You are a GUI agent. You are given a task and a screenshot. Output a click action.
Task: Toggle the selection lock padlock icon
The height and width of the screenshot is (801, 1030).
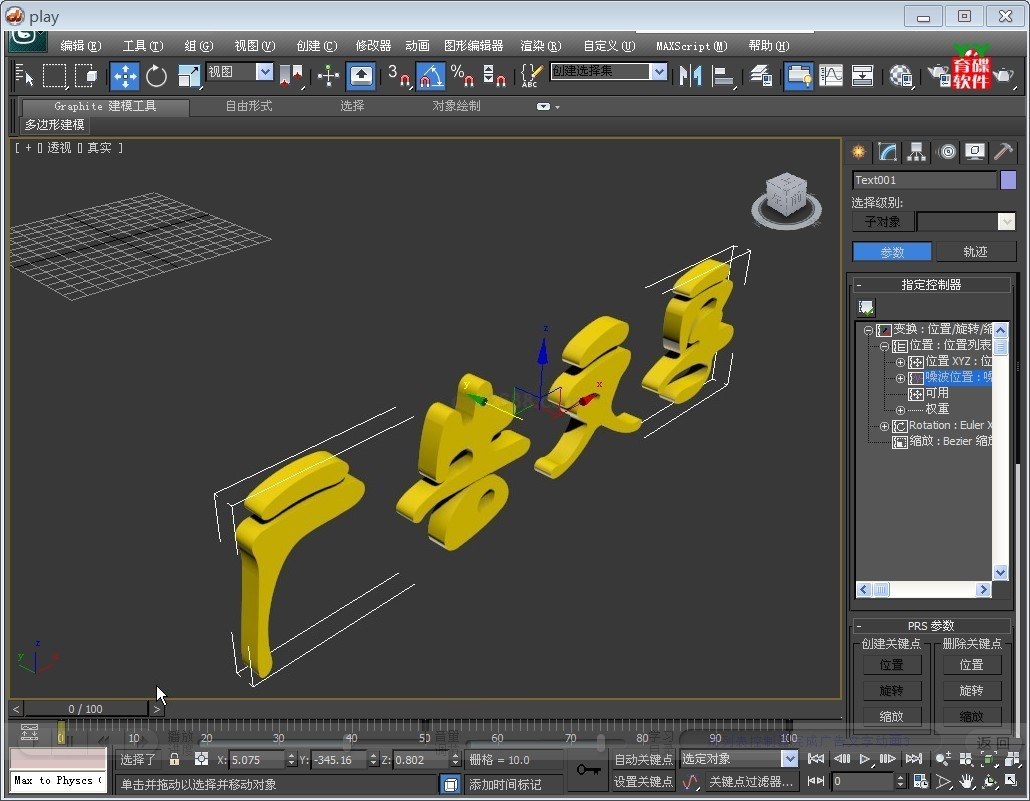click(175, 760)
